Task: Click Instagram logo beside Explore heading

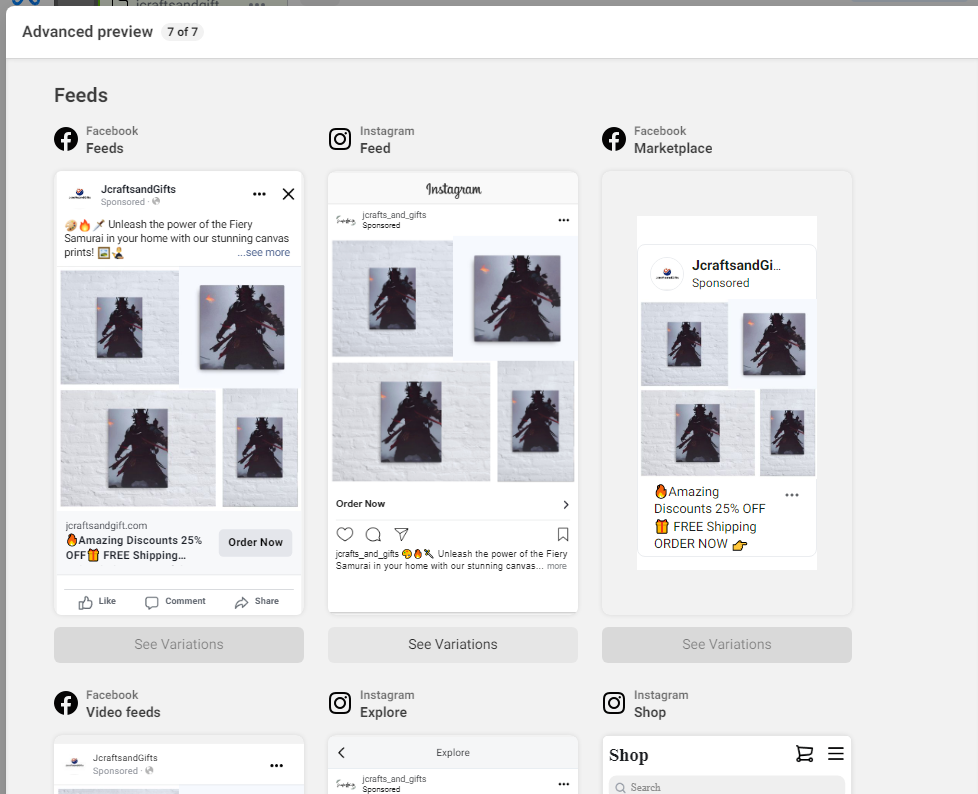Action: point(340,703)
